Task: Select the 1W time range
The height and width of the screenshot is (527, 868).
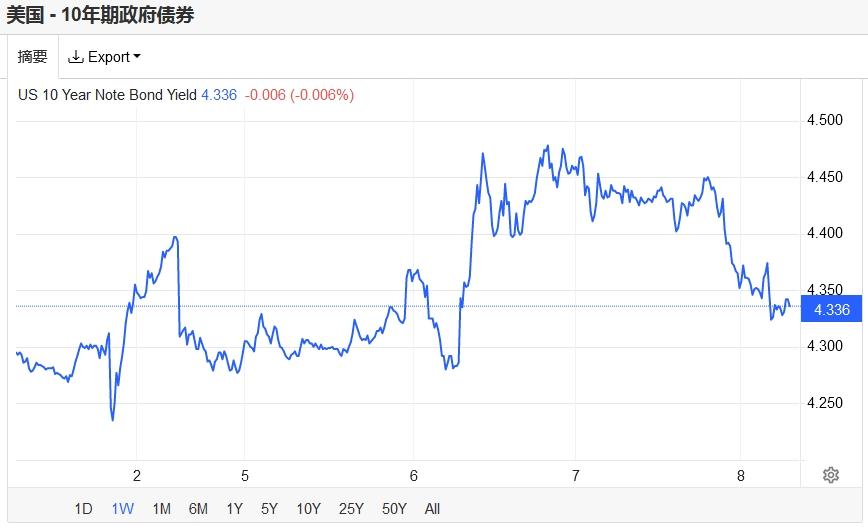Action: [x=122, y=508]
